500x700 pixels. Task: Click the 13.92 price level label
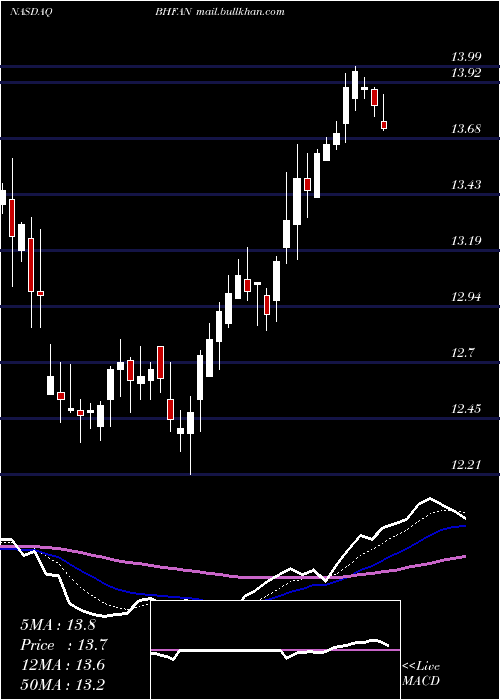[466, 73]
